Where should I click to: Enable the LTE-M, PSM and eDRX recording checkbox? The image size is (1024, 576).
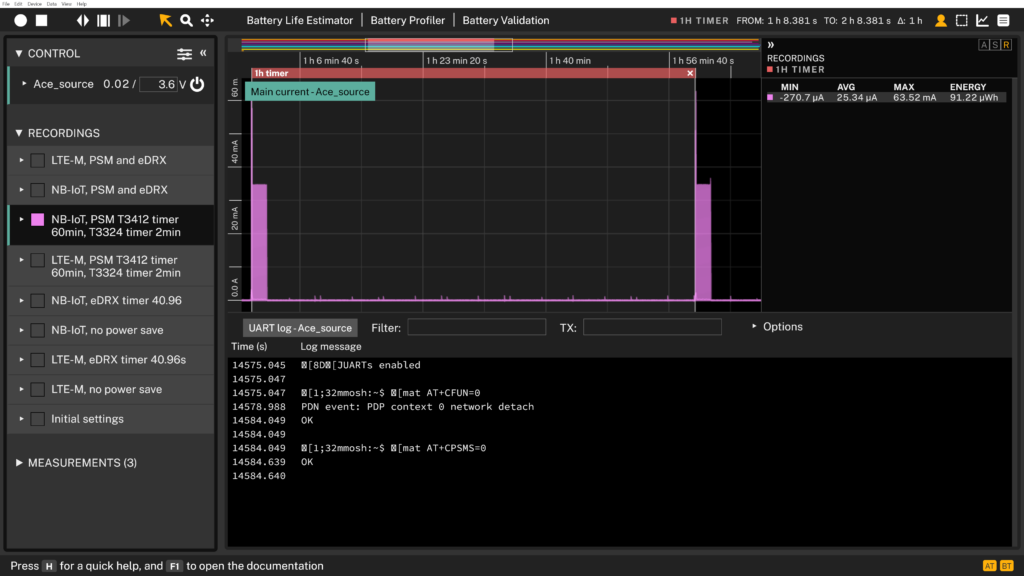(x=37, y=160)
